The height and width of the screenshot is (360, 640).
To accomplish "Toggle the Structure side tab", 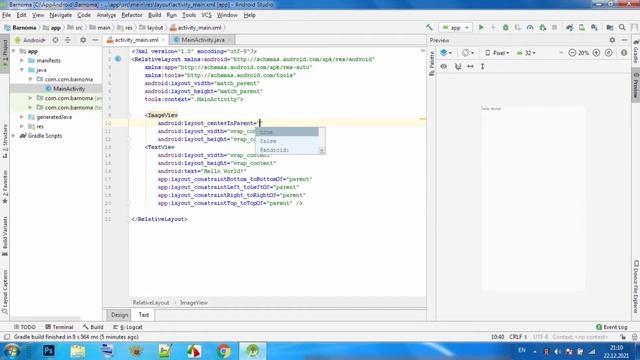I will 5,141.
